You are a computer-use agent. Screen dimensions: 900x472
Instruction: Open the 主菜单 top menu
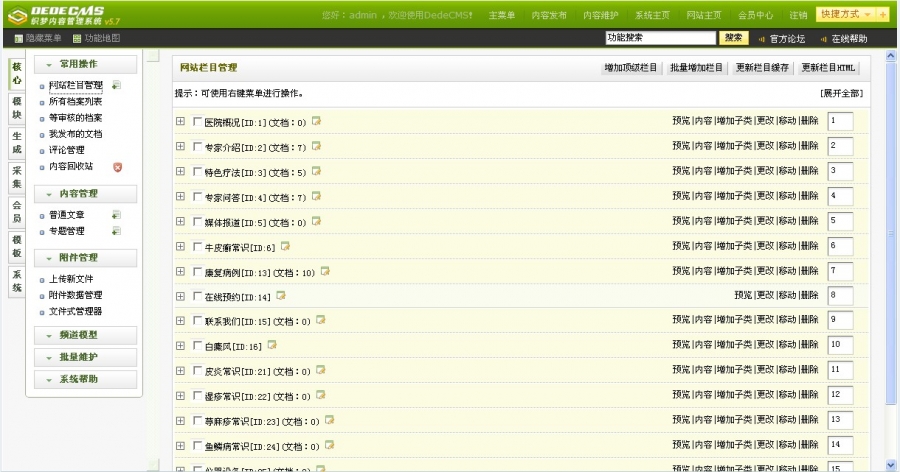click(502, 16)
